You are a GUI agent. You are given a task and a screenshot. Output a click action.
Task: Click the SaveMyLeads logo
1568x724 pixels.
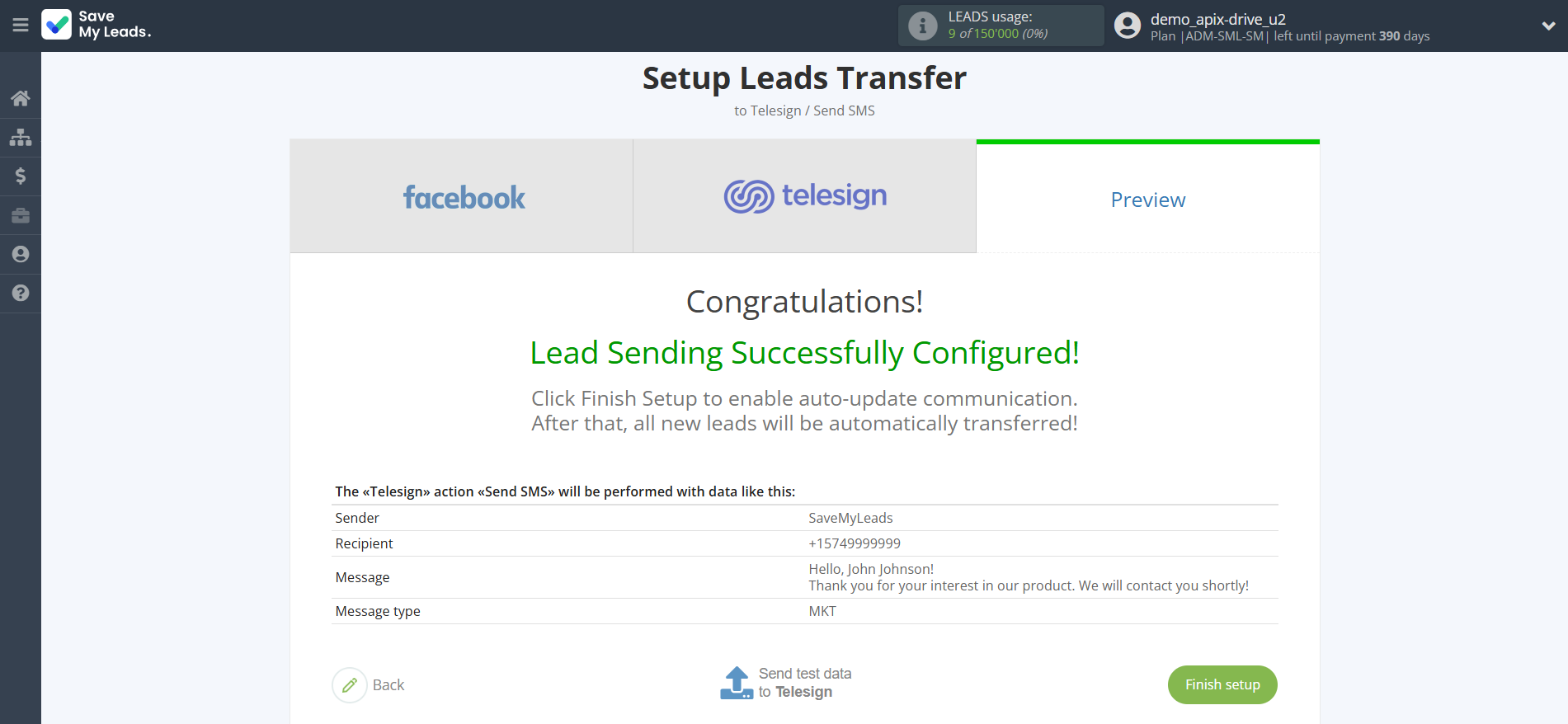click(96, 26)
